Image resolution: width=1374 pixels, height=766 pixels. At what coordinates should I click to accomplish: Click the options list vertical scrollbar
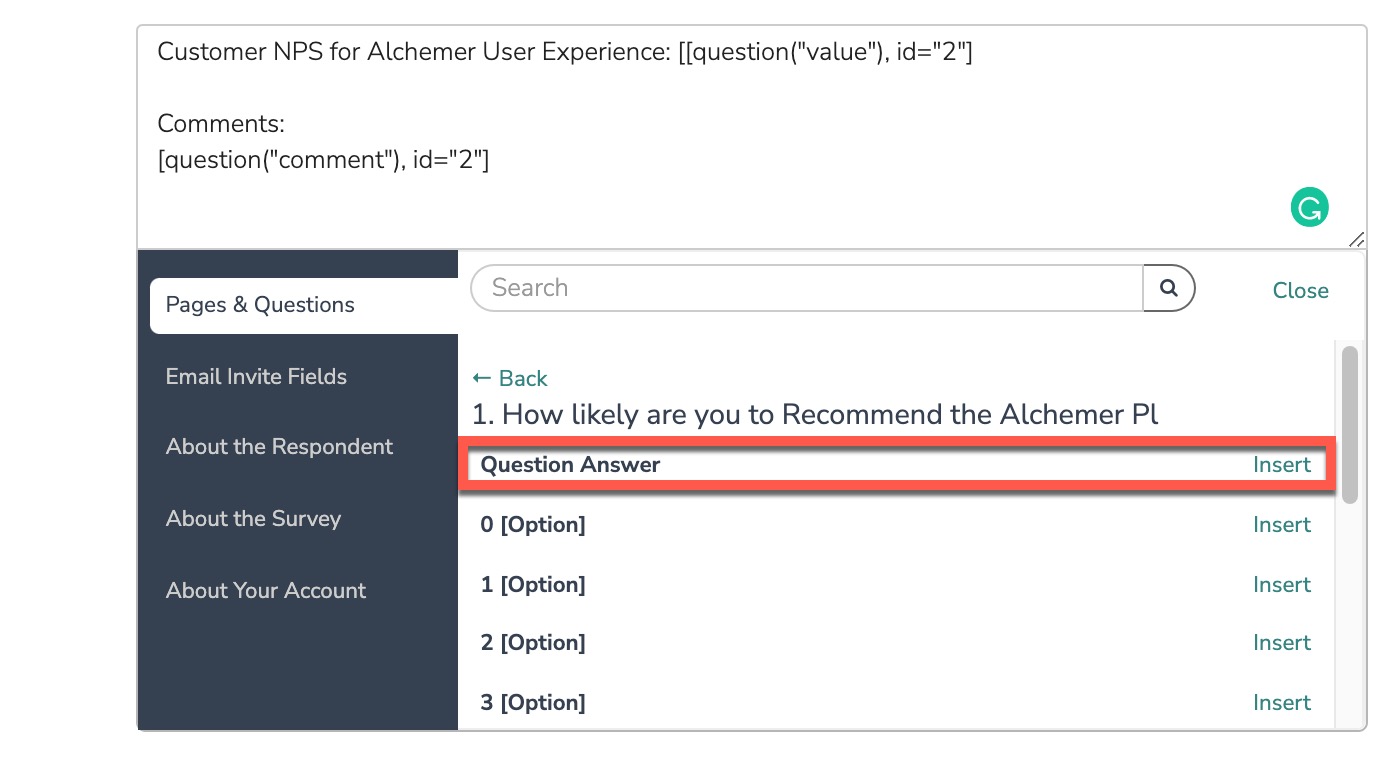(x=1350, y=425)
